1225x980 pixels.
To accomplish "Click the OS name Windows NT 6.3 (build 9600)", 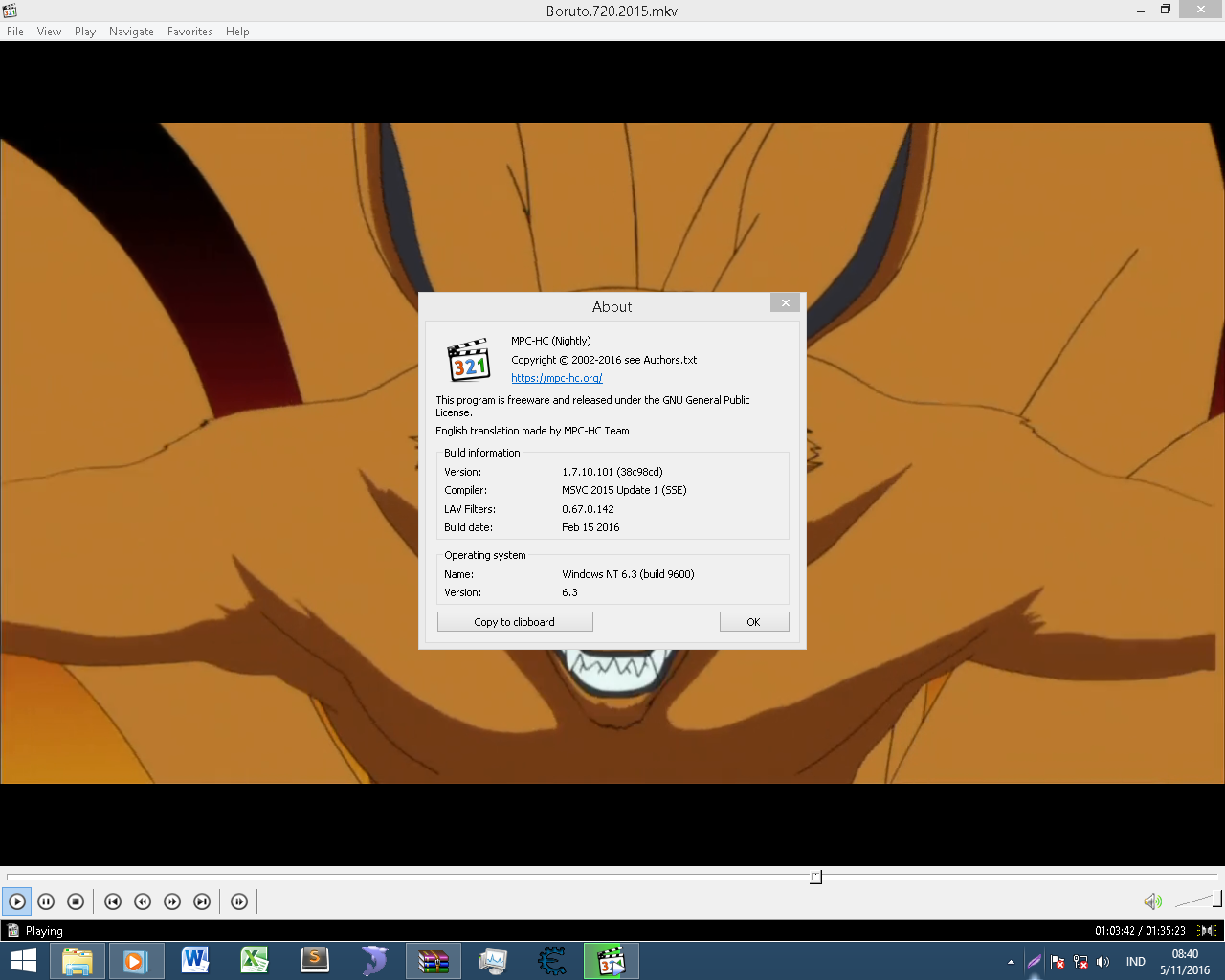I will click(x=628, y=574).
